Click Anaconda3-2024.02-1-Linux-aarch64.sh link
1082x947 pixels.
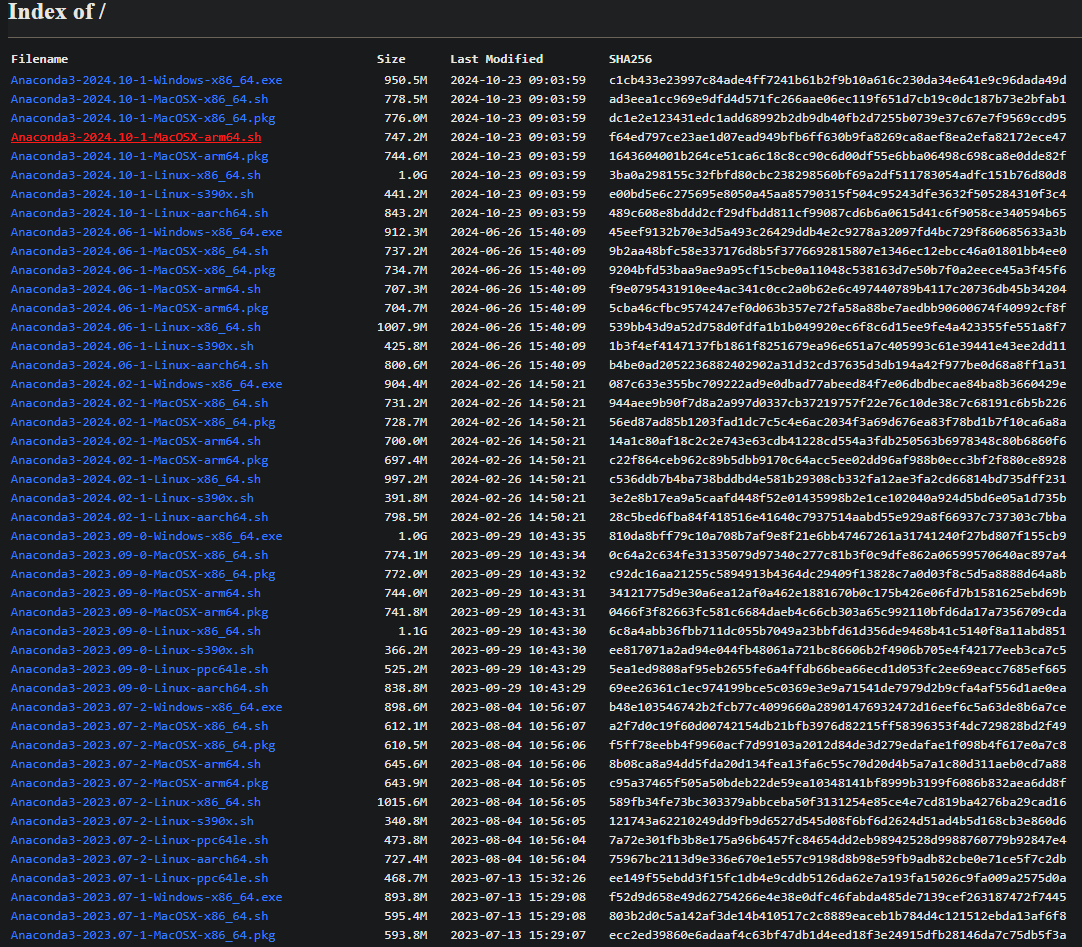point(139,517)
